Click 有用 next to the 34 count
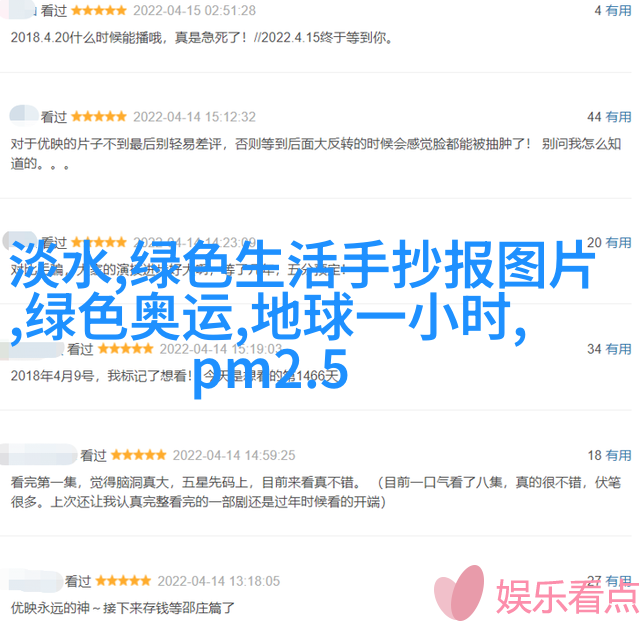The width and height of the screenshot is (640, 621). 618,349
